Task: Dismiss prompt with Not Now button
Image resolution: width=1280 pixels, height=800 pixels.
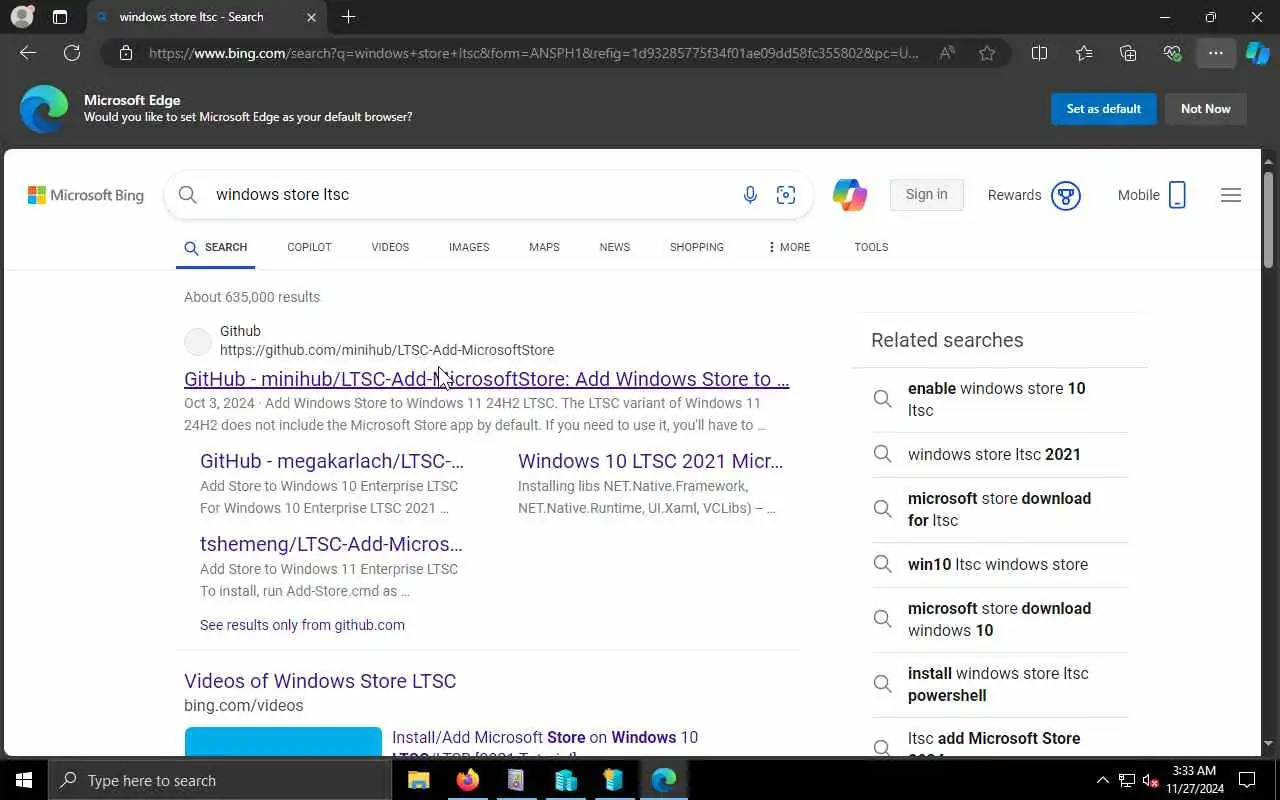Action: click(x=1206, y=109)
